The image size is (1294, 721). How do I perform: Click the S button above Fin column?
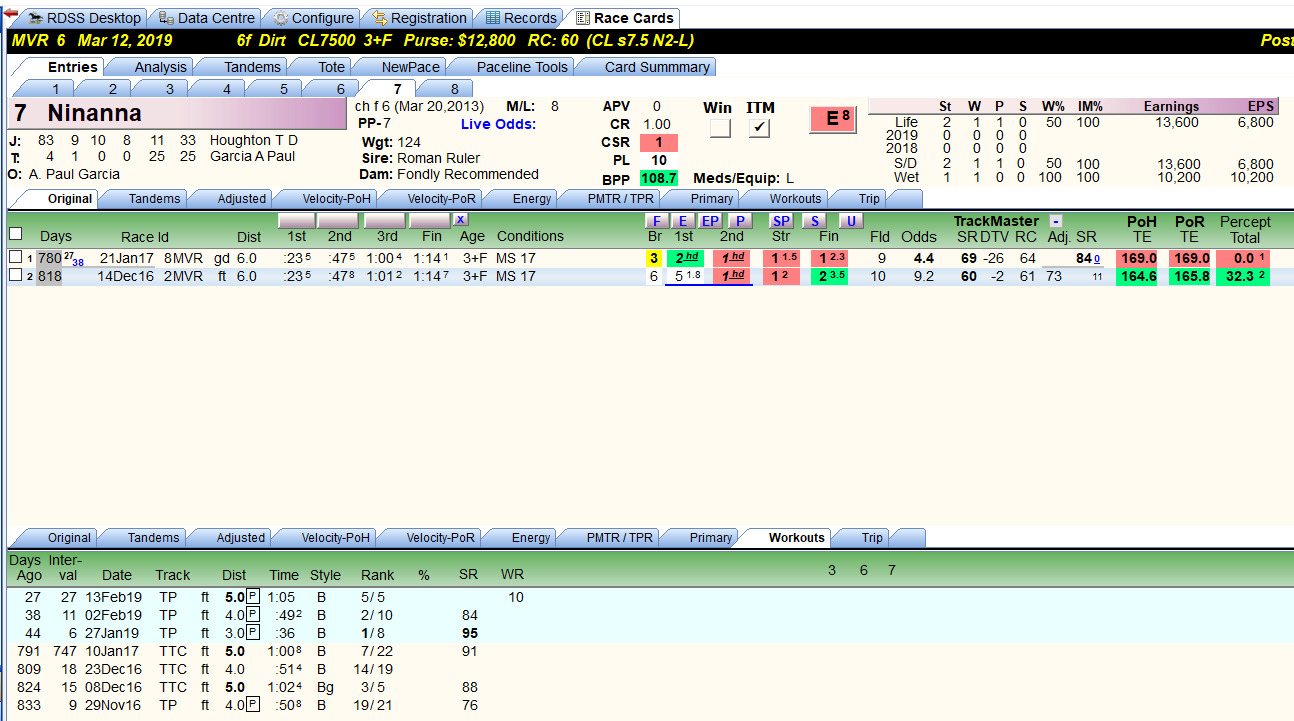point(814,221)
